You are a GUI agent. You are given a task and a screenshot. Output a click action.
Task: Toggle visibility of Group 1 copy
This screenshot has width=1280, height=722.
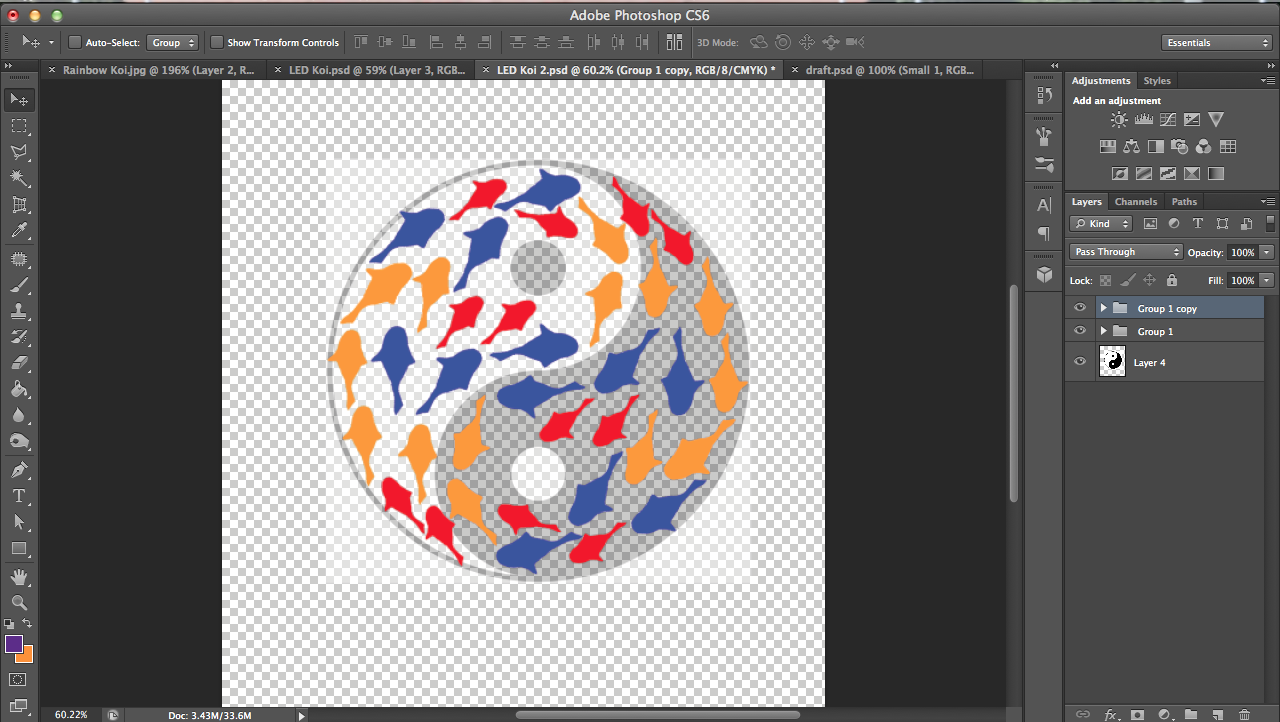click(x=1079, y=307)
